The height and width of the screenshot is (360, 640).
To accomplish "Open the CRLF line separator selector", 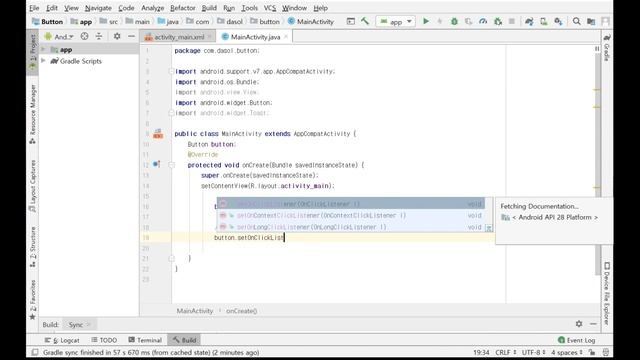I will click(x=506, y=352).
